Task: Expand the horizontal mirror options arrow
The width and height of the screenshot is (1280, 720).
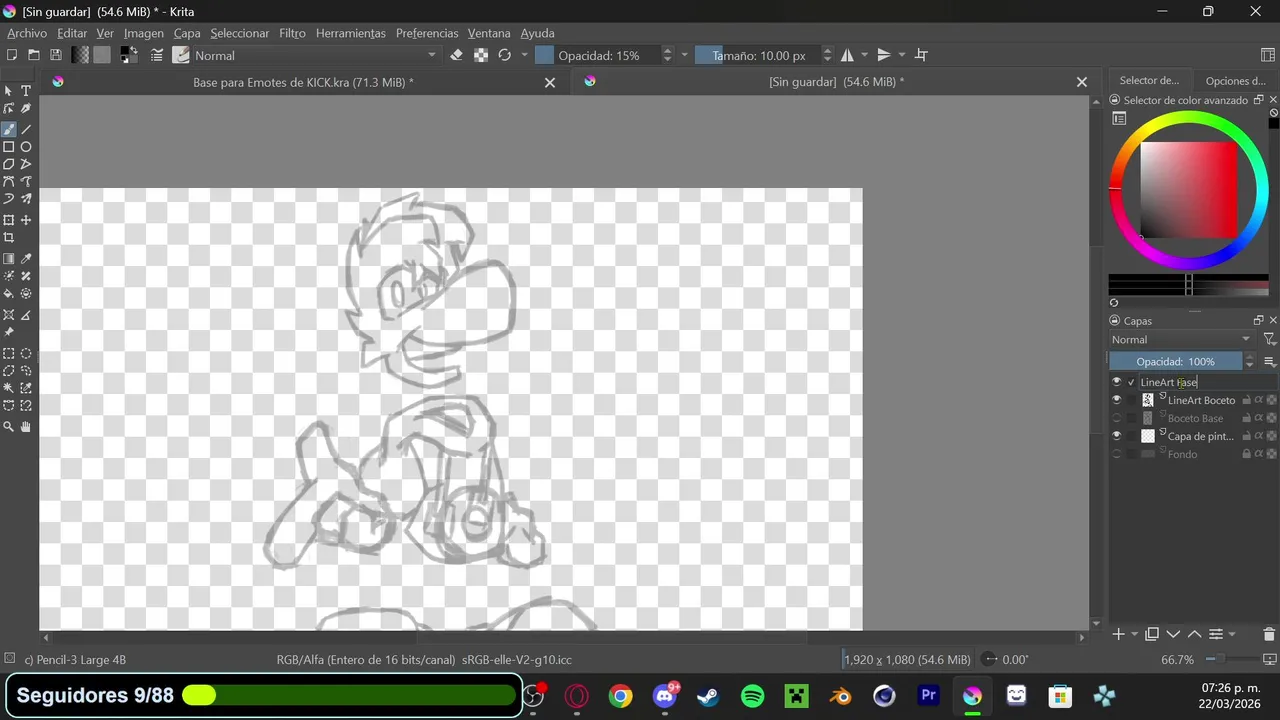Action: coord(864,55)
